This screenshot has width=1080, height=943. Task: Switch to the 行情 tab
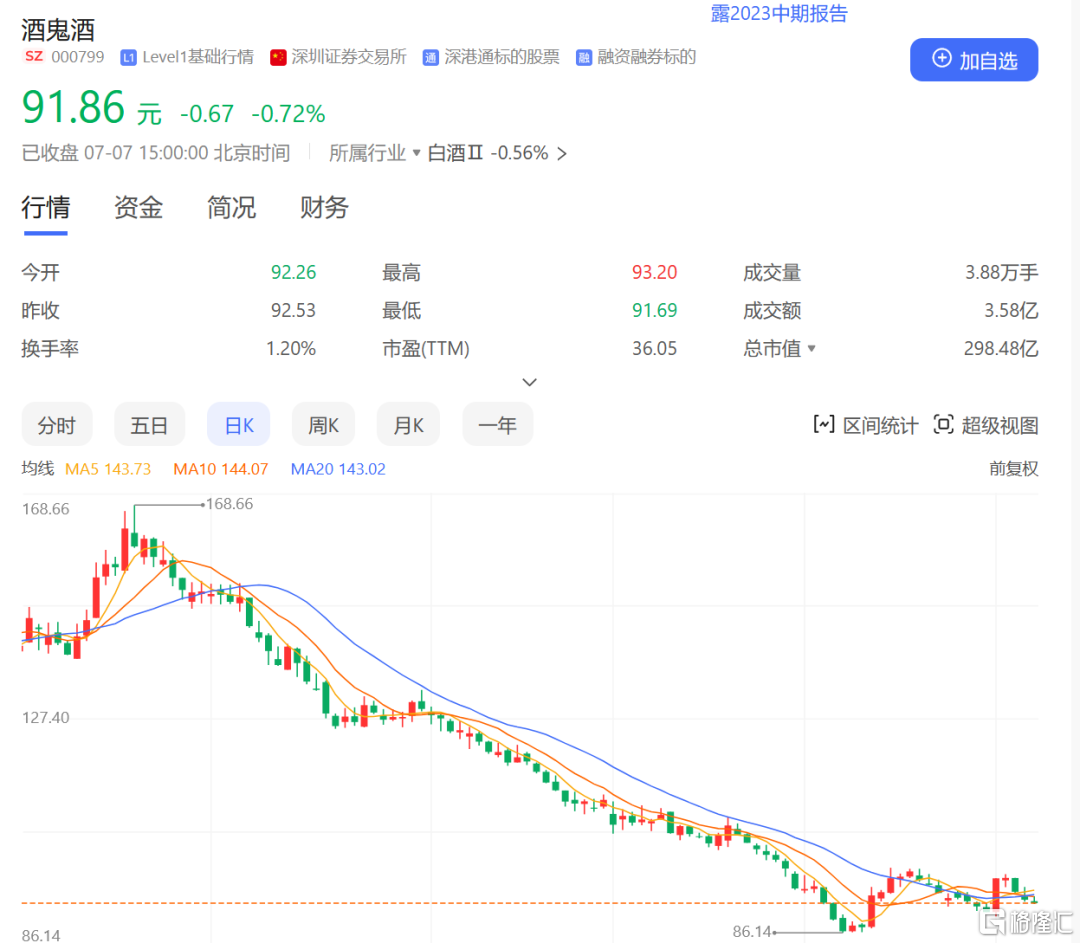click(x=45, y=207)
